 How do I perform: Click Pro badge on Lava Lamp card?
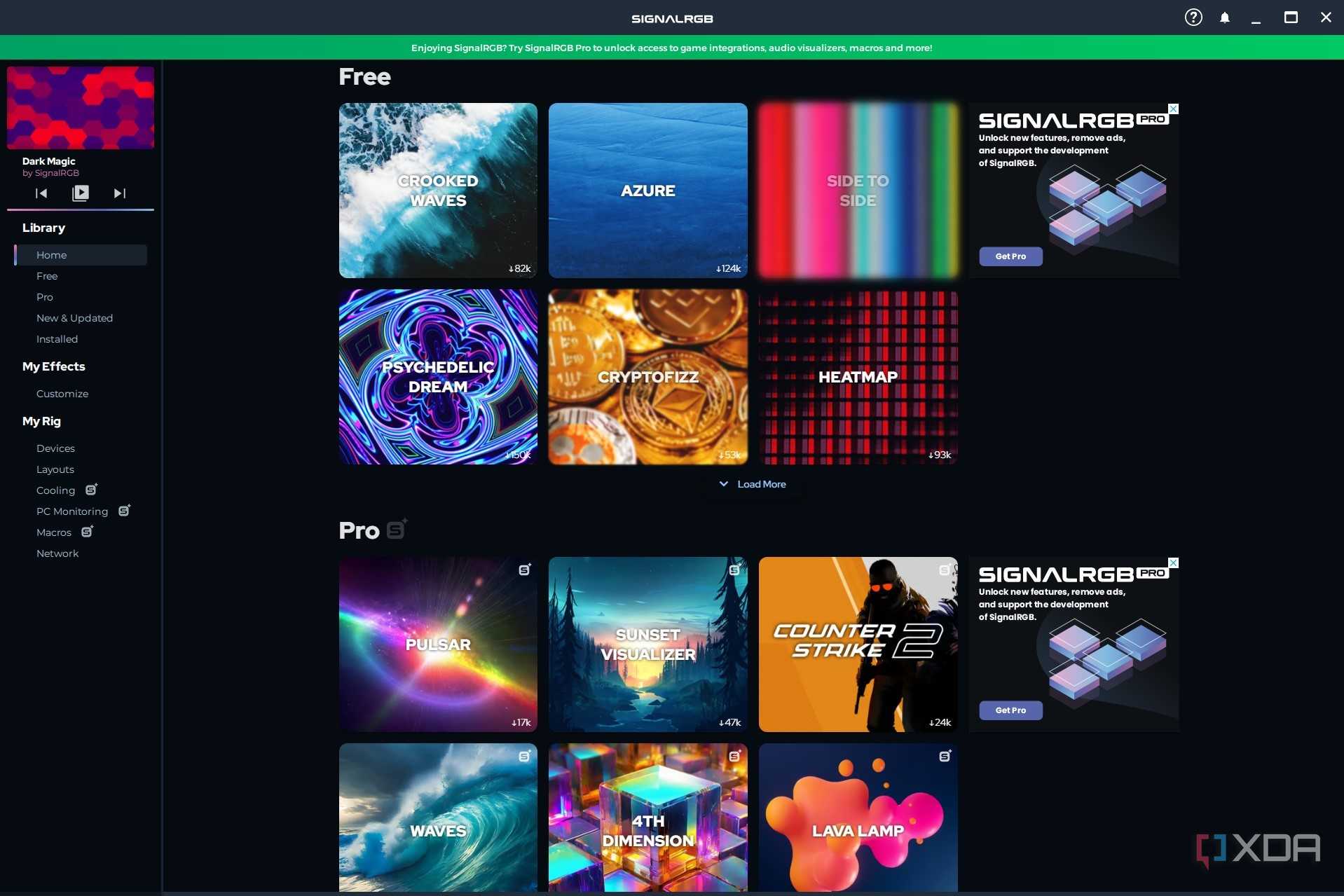945,756
